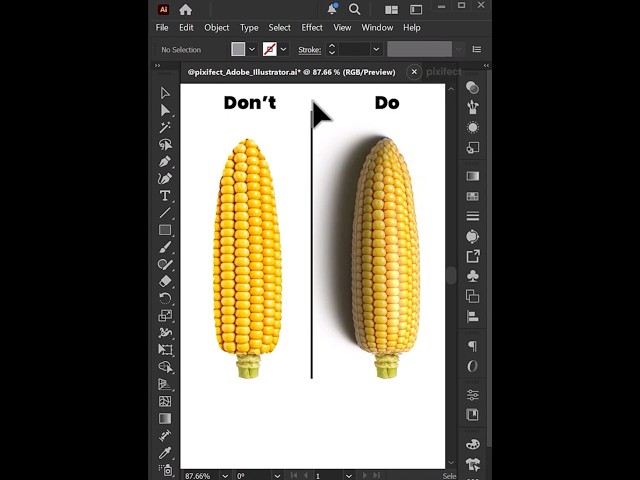640x480 pixels.
Task: Activate the Type tool
Action: [165, 196]
